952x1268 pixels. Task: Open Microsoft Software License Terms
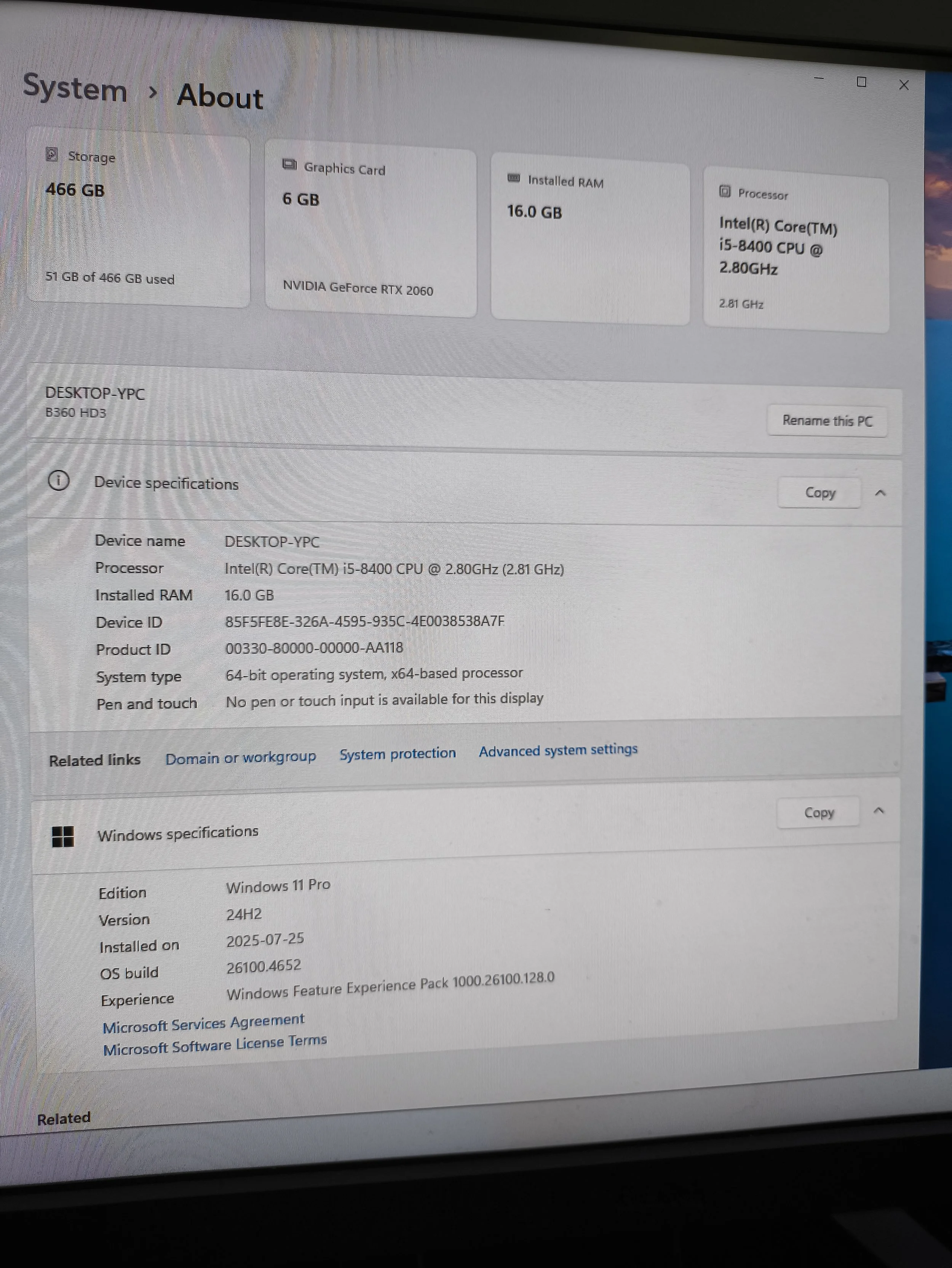[x=215, y=1045]
